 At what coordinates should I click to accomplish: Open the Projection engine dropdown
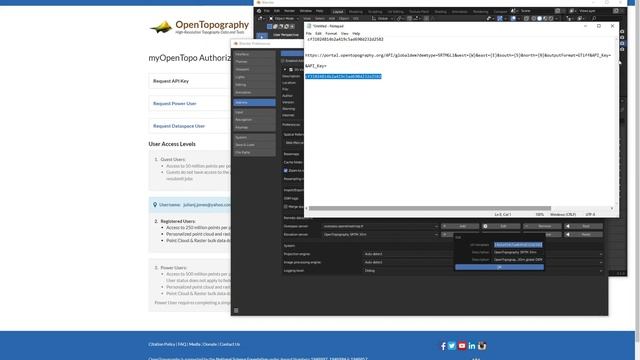coord(483,254)
